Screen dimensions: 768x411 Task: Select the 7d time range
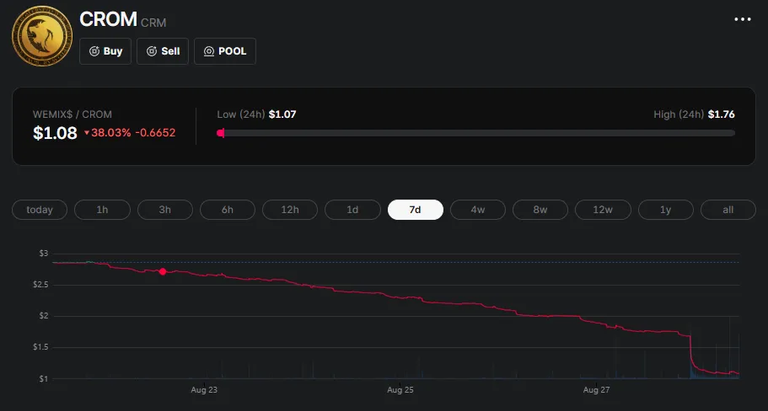click(x=415, y=210)
